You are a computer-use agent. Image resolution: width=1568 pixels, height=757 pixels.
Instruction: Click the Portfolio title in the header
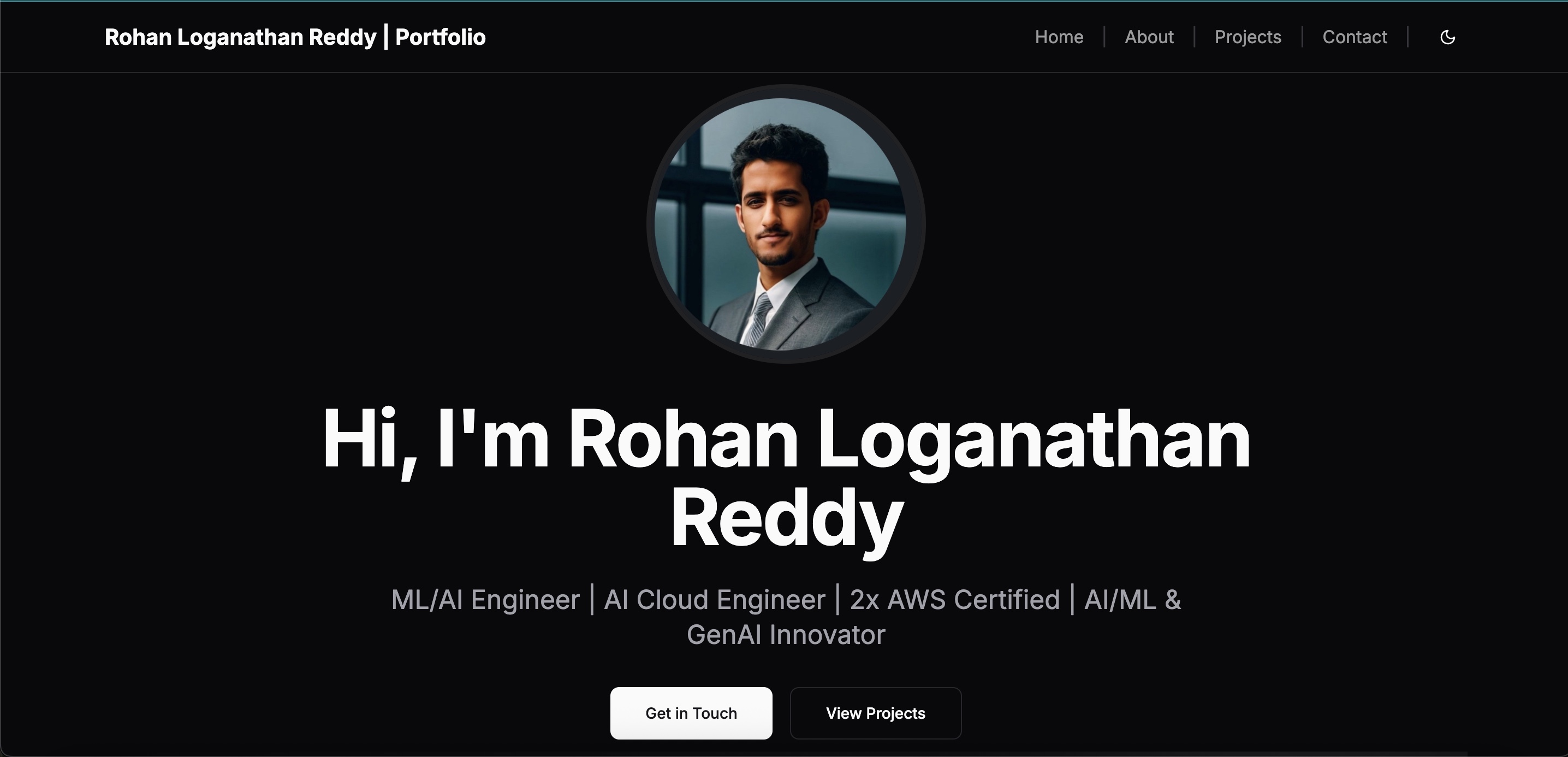tap(441, 37)
